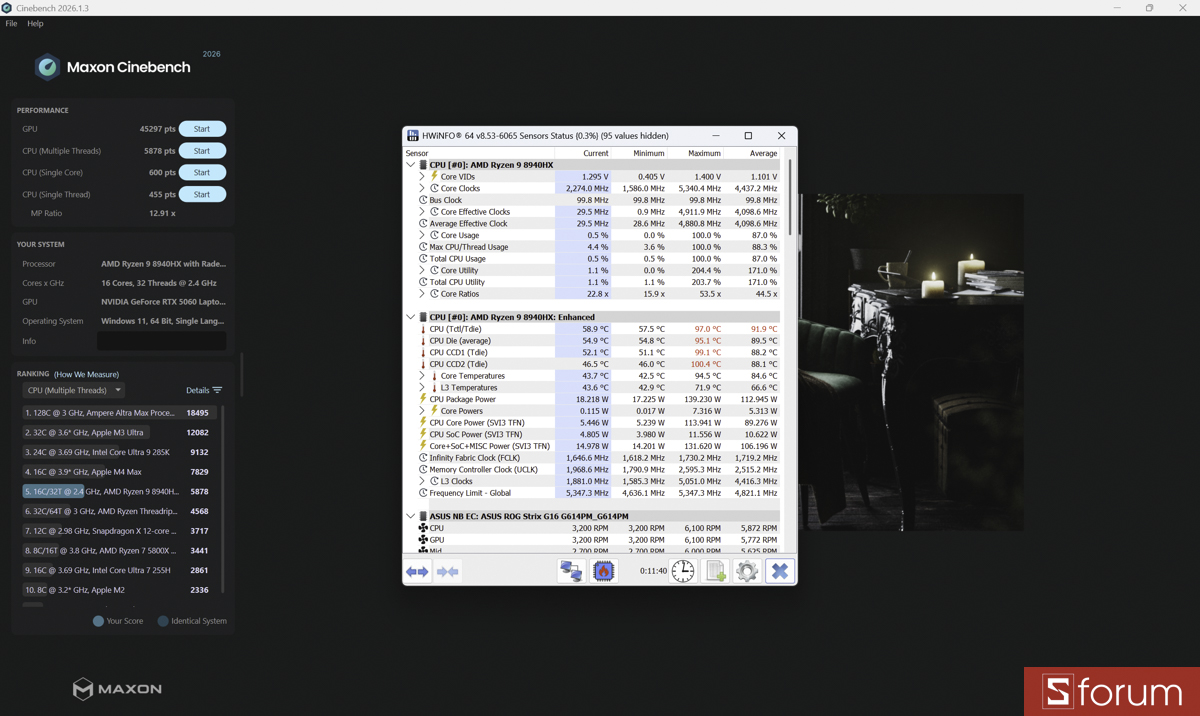Click the Maxon logo at bottom left
Viewport: 1200px width, 716px height.
117,688
